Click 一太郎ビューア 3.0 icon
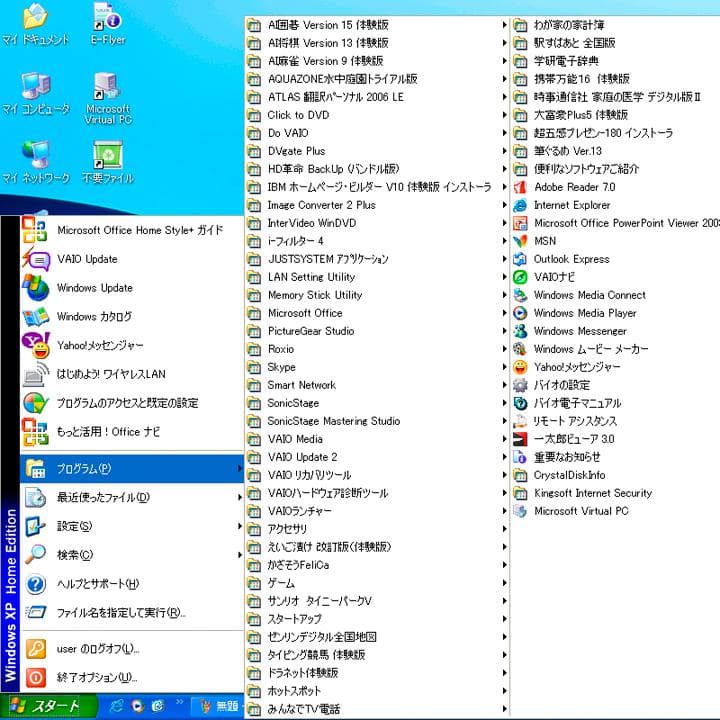This screenshot has height=720, width=720. [520, 439]
